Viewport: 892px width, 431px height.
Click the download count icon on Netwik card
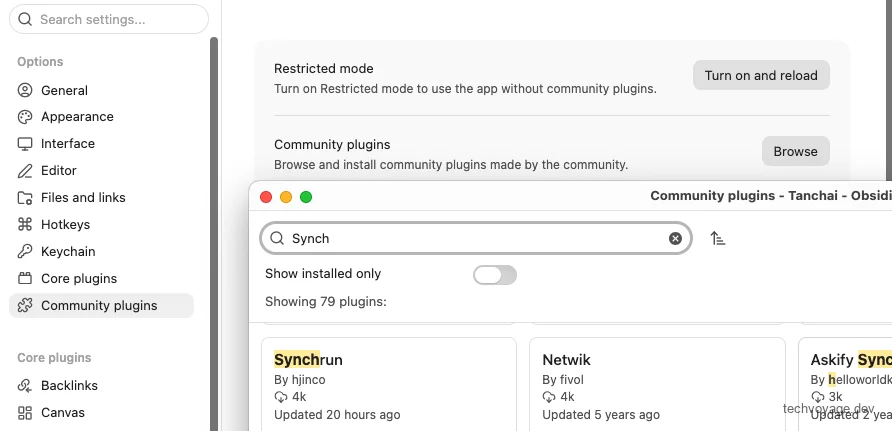click(x=549, y=396)
